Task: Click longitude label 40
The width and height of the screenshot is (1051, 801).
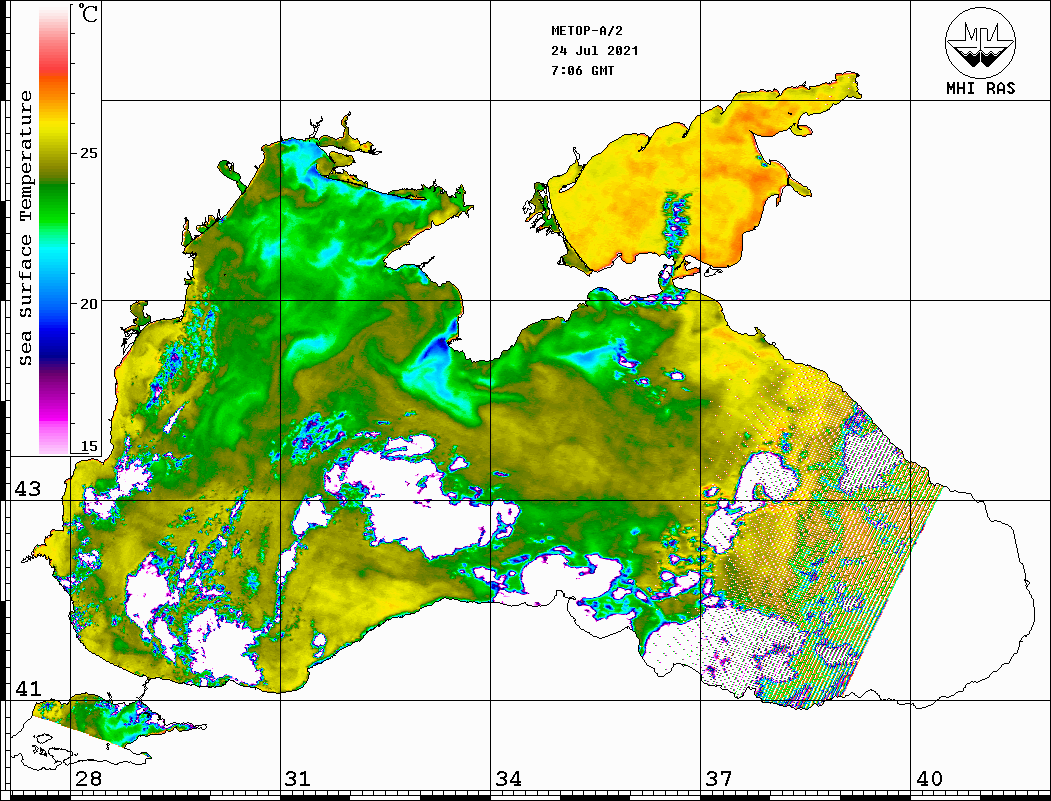Action: [x=929, y=778]
